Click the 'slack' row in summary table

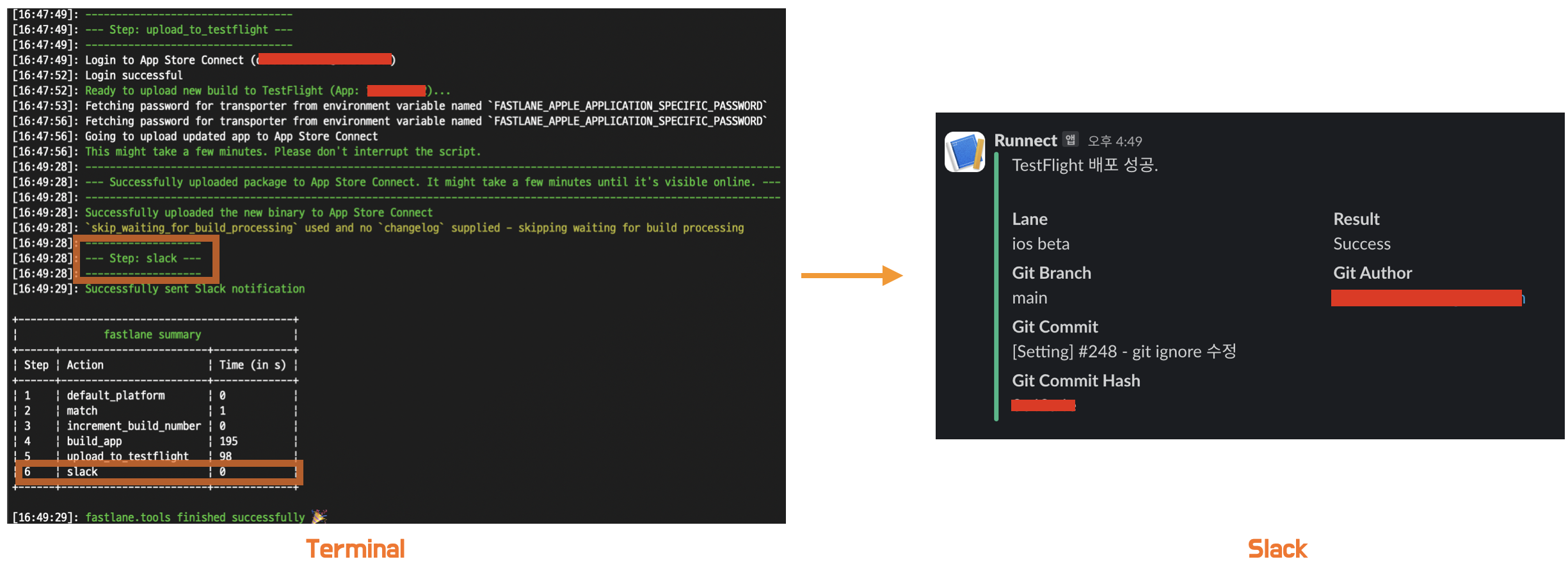(x=155, y=472)
